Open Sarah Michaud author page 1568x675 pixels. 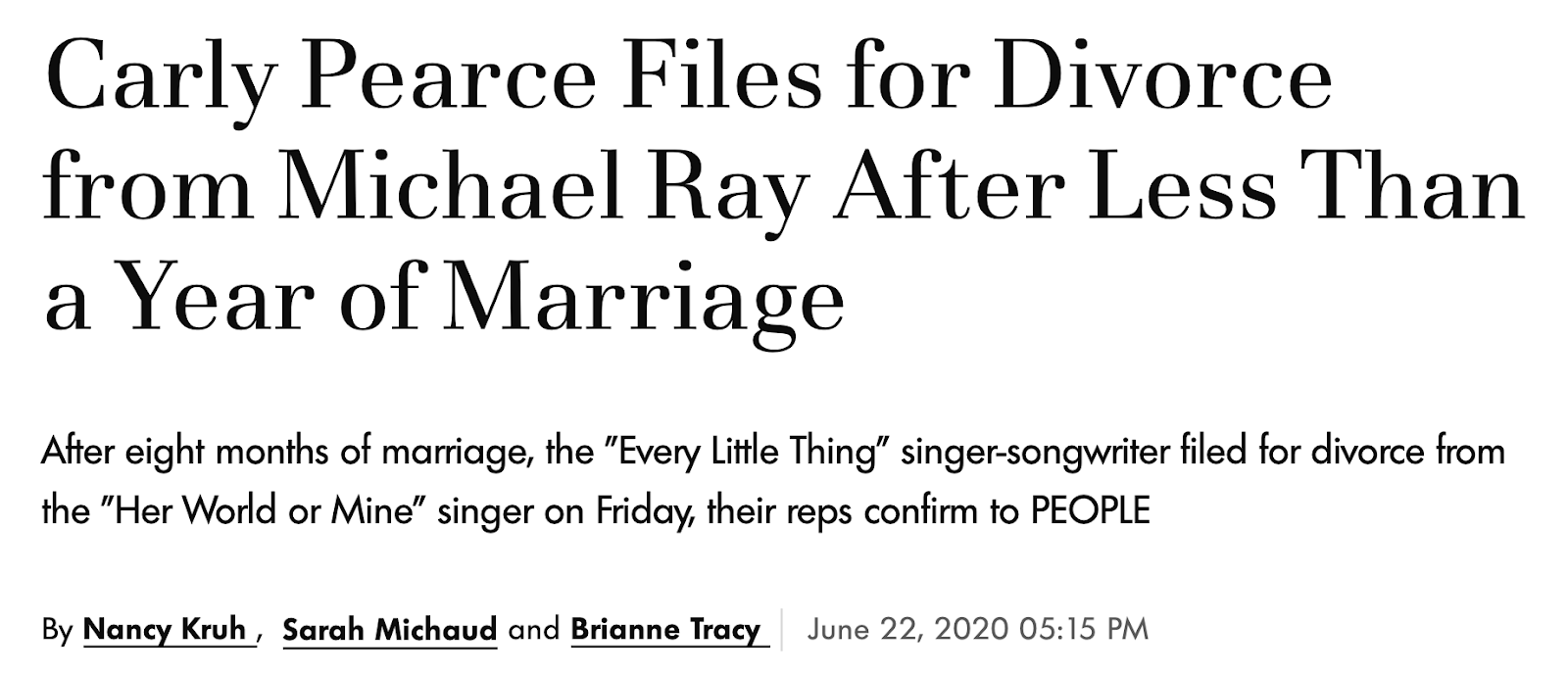[390, 629]
